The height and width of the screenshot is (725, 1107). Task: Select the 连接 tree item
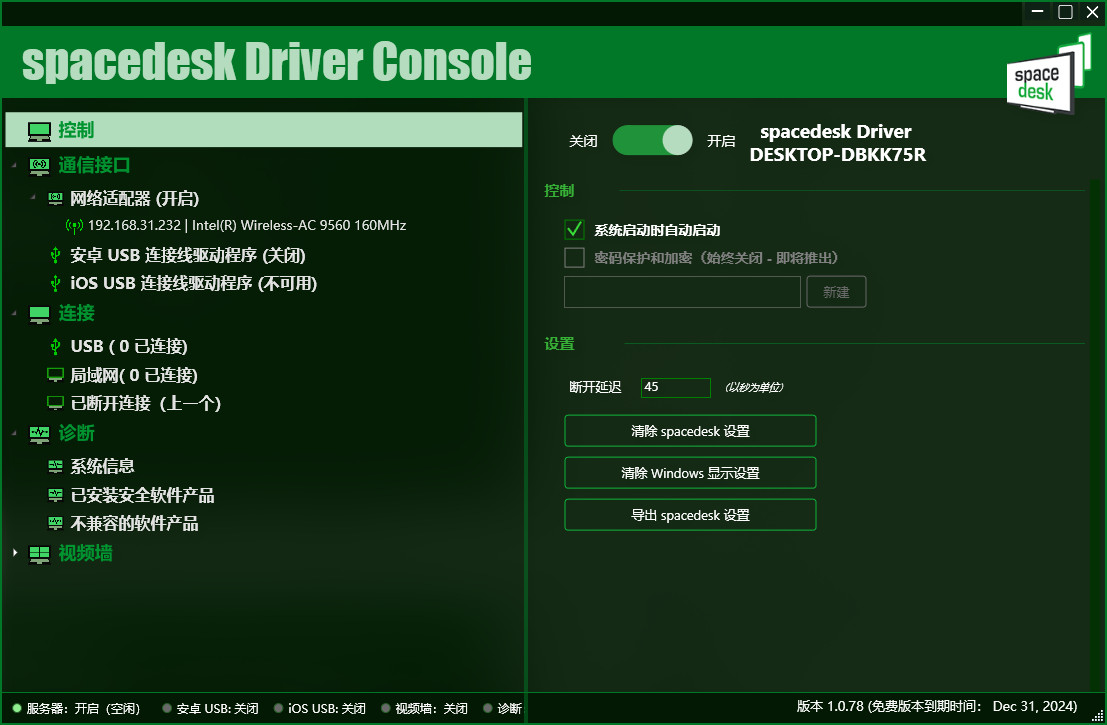point(76,313)
